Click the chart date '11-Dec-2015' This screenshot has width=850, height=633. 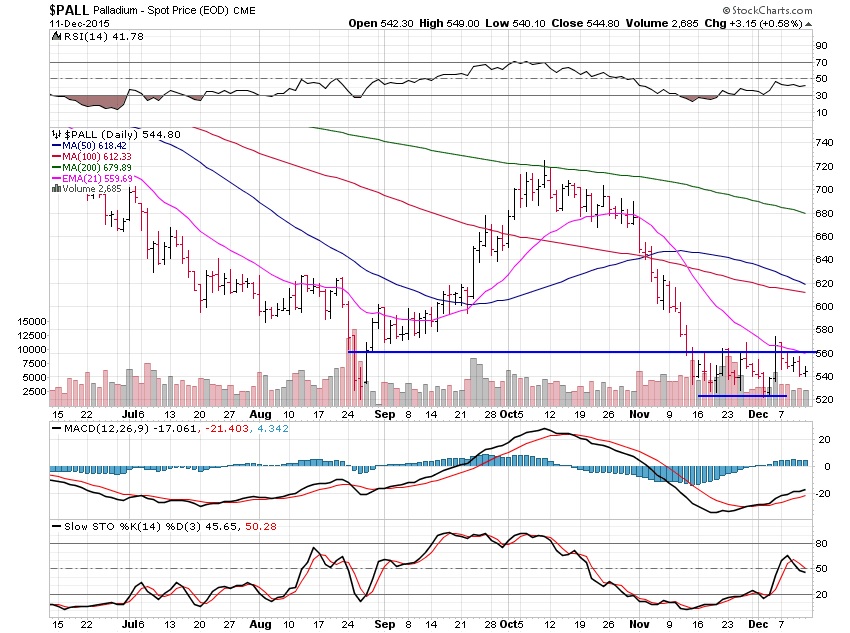79,24
